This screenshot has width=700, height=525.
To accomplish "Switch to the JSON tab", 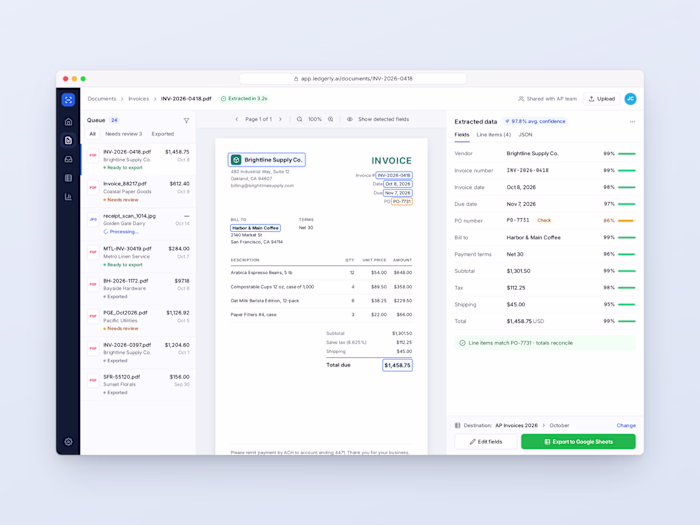I will [x=525, y=135].
